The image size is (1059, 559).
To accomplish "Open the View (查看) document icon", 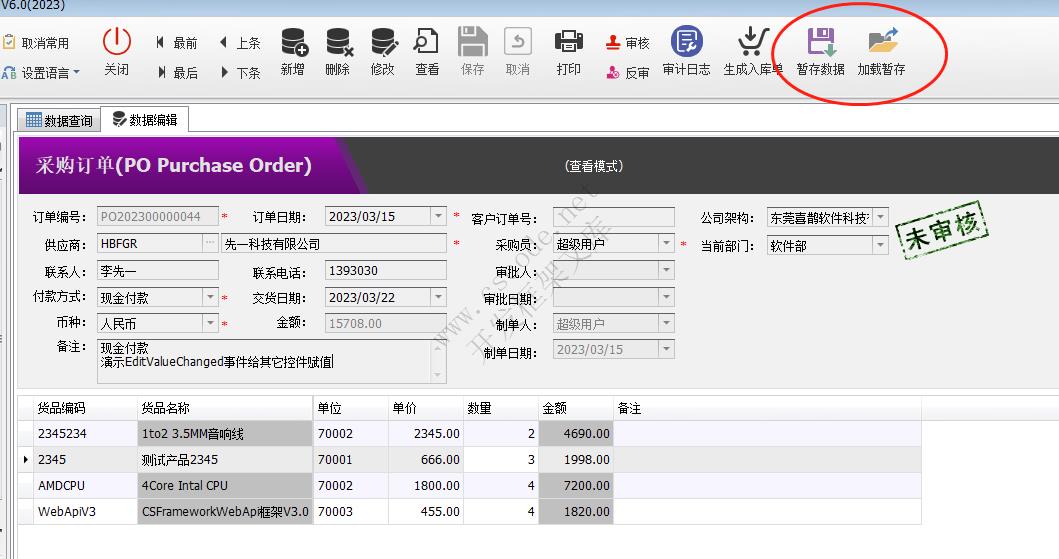I will 427,42.
